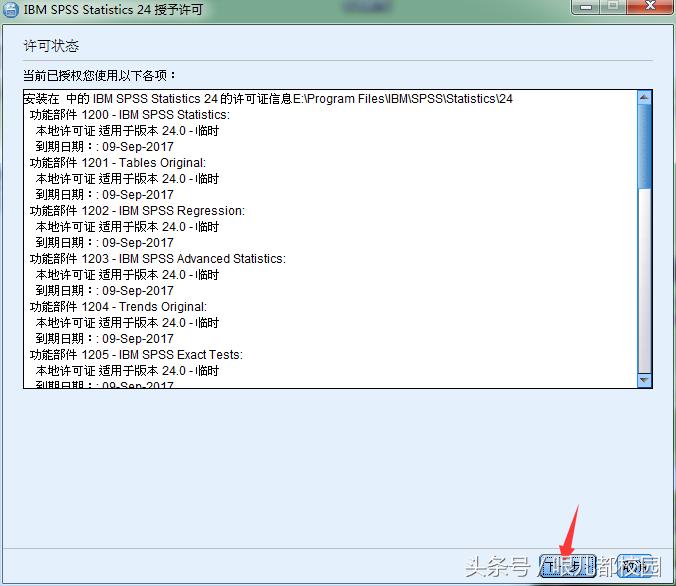This screenshot has height=586, width=676.
Task: Select the line with the E:\Program Files install path
Action: click(268, 99)
